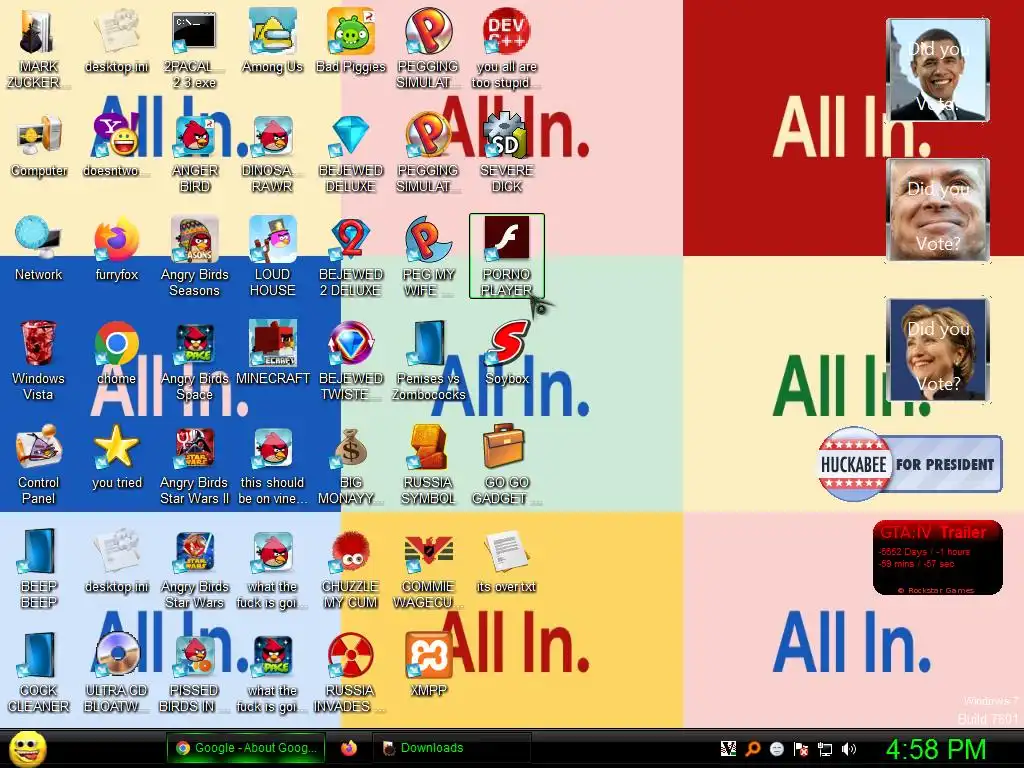Click the Firefox taskbar button
Screen dimensions: 1024x768
pyautogui.click(x=349, y=748)
